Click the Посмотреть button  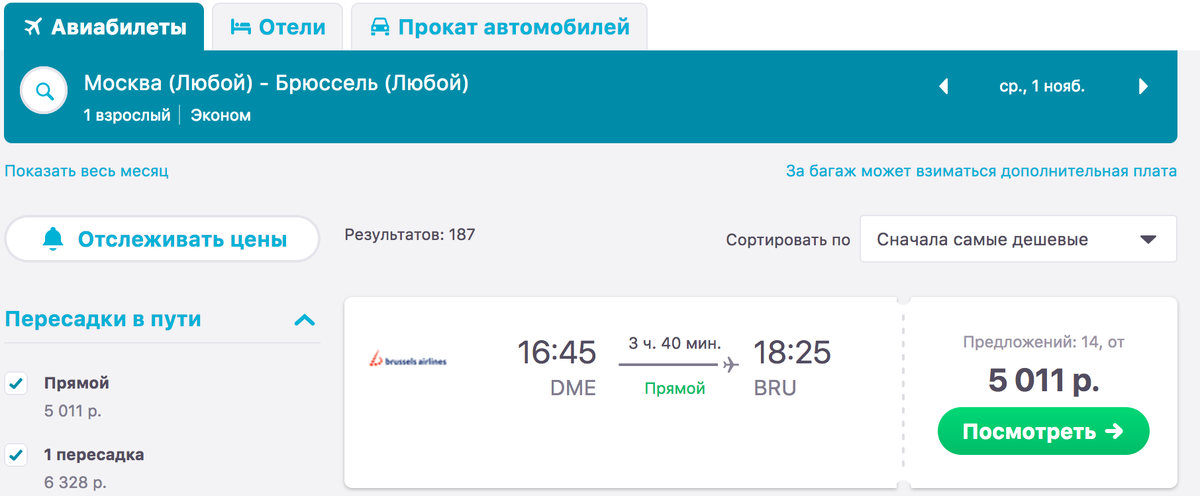[x=1043, y=431]
